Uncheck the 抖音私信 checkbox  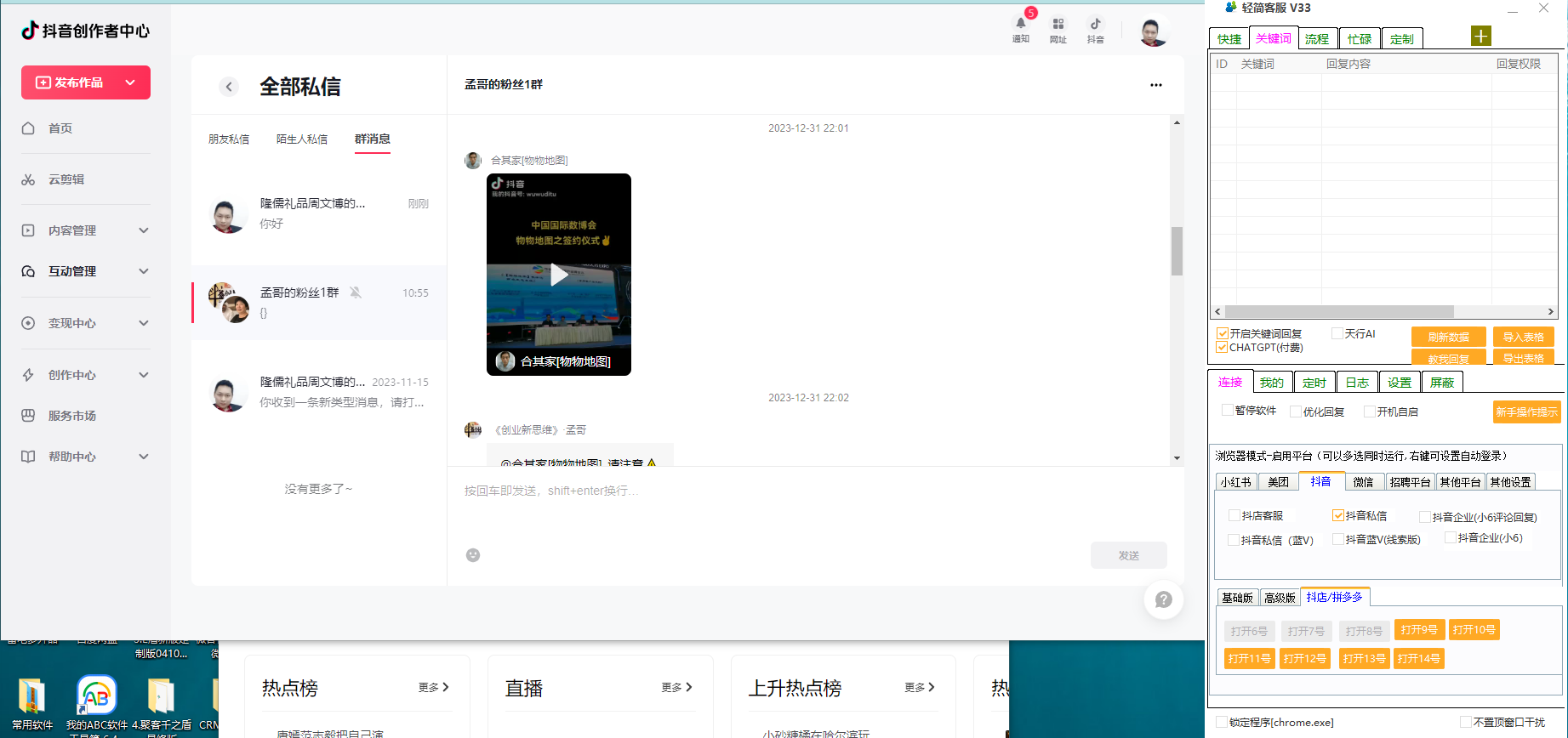(x=1338, y=515)
